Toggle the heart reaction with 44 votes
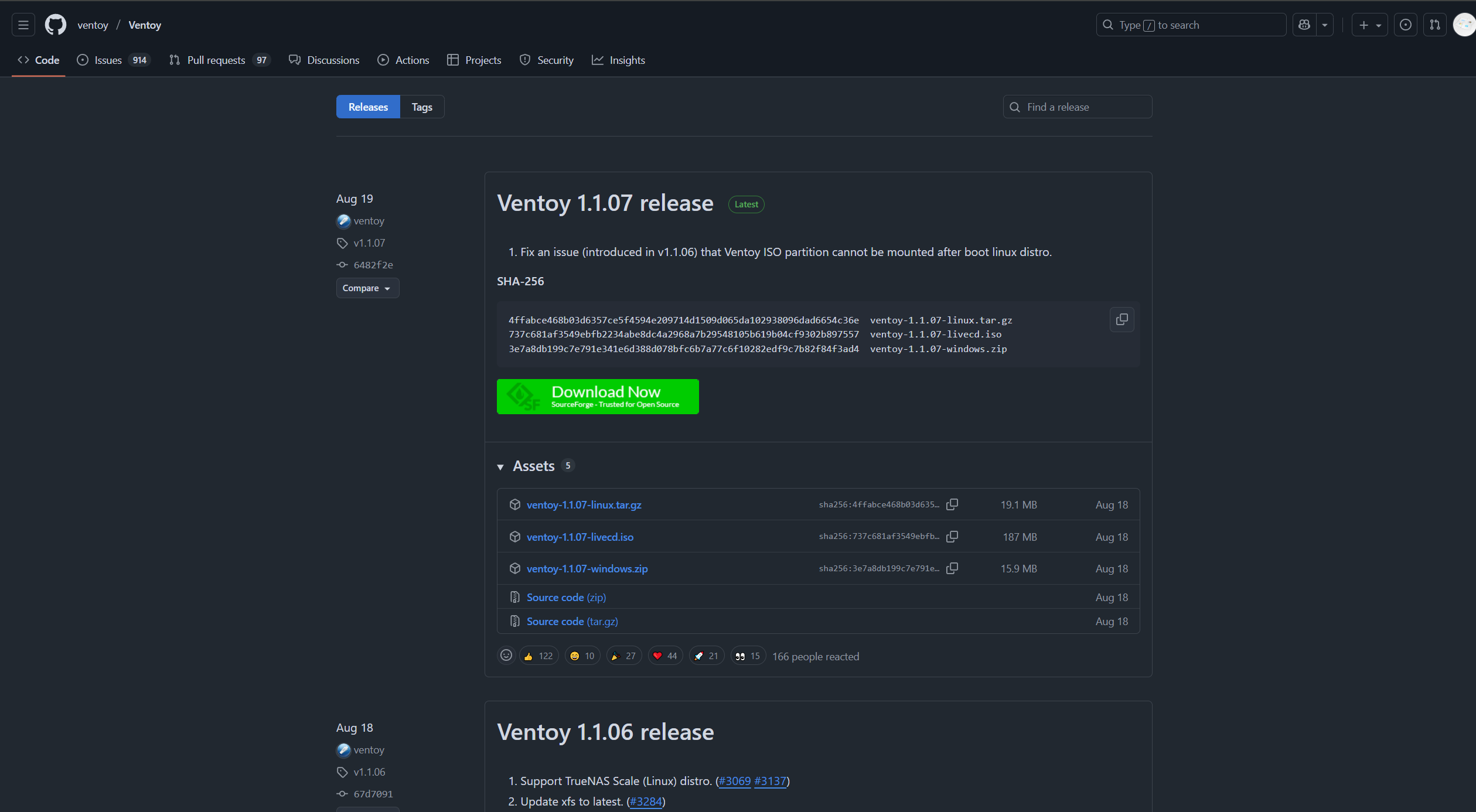 [x=665, y=656]
